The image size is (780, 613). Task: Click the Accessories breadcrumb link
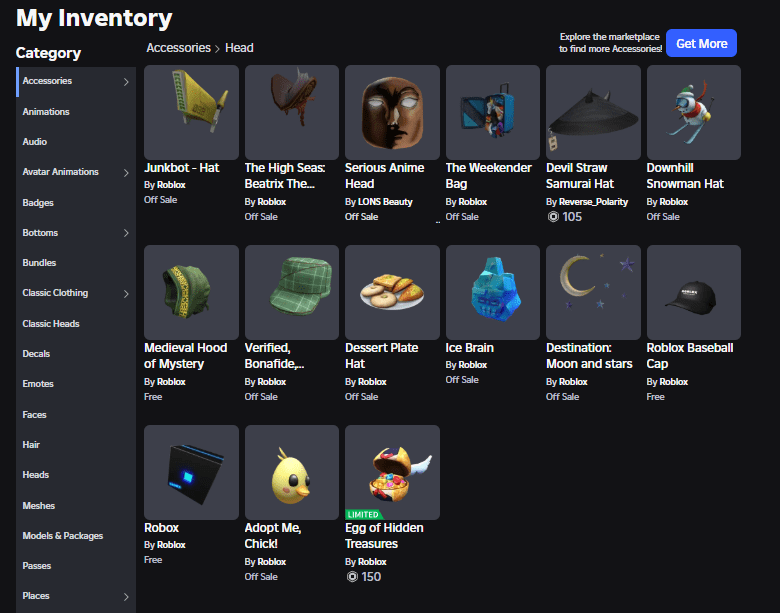[178, 48]
